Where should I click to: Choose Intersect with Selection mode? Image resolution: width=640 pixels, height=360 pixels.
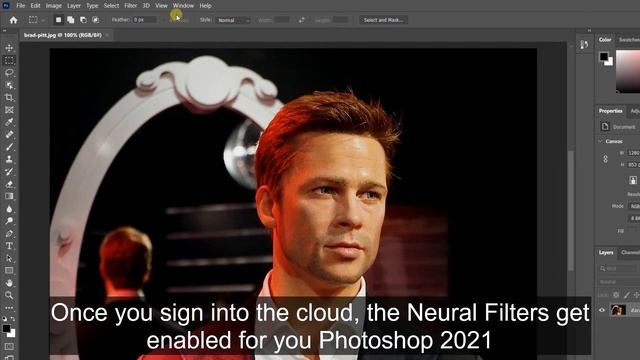pyautogui.click(x=96, y=20)
